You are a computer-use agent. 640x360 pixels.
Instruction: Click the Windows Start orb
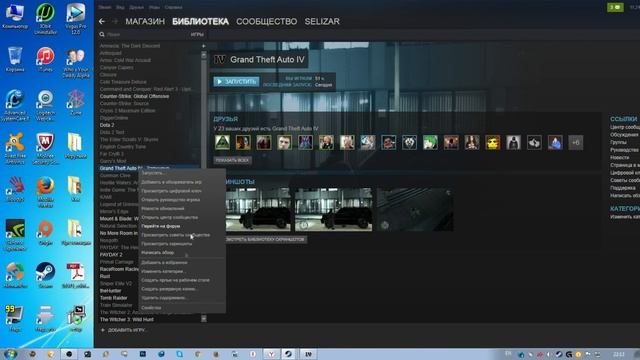coord(10,353)
